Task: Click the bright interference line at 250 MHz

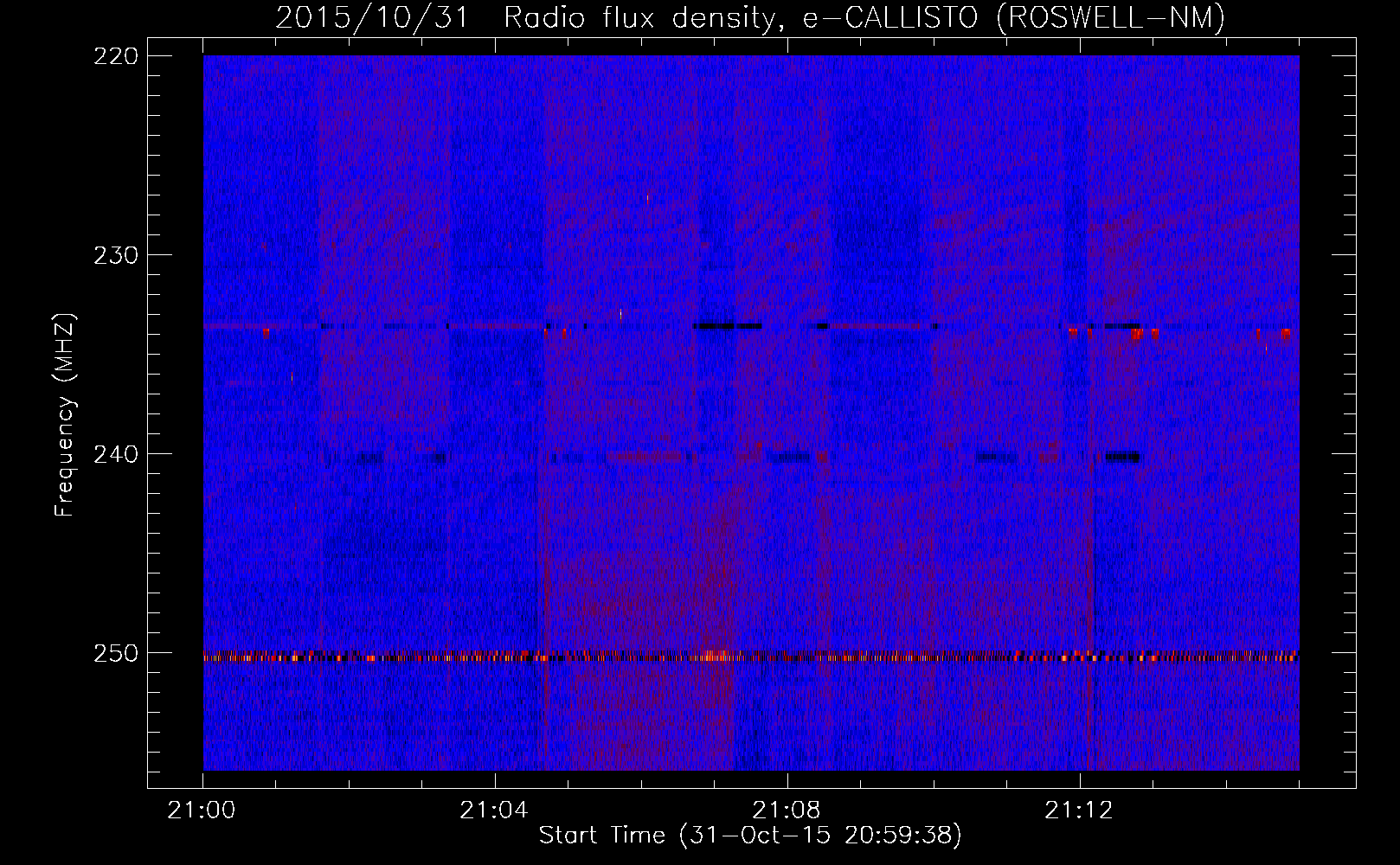Action: (751, 657)
